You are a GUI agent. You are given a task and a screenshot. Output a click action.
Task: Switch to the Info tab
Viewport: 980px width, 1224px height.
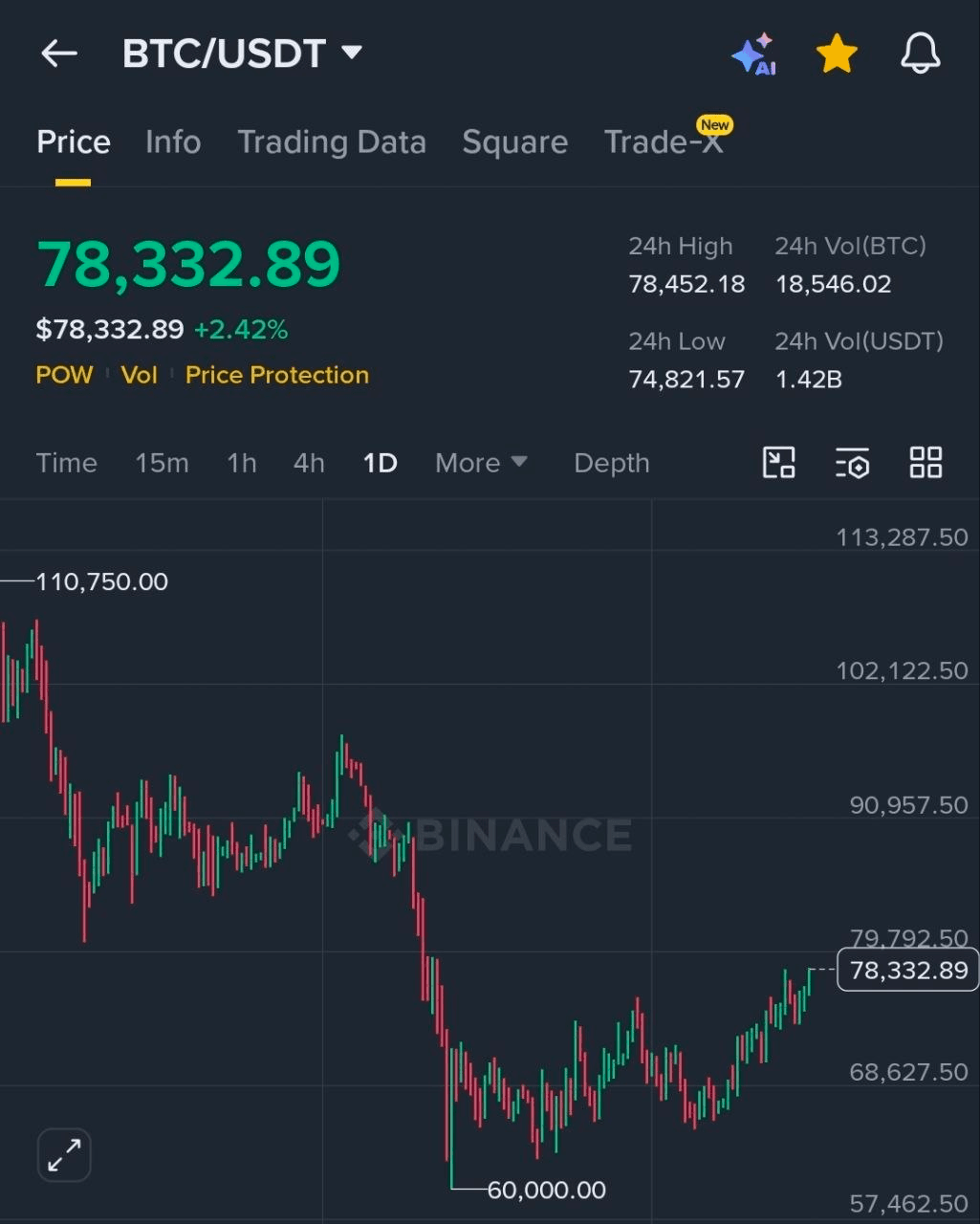pyautogui.click(x=173, y=142)
